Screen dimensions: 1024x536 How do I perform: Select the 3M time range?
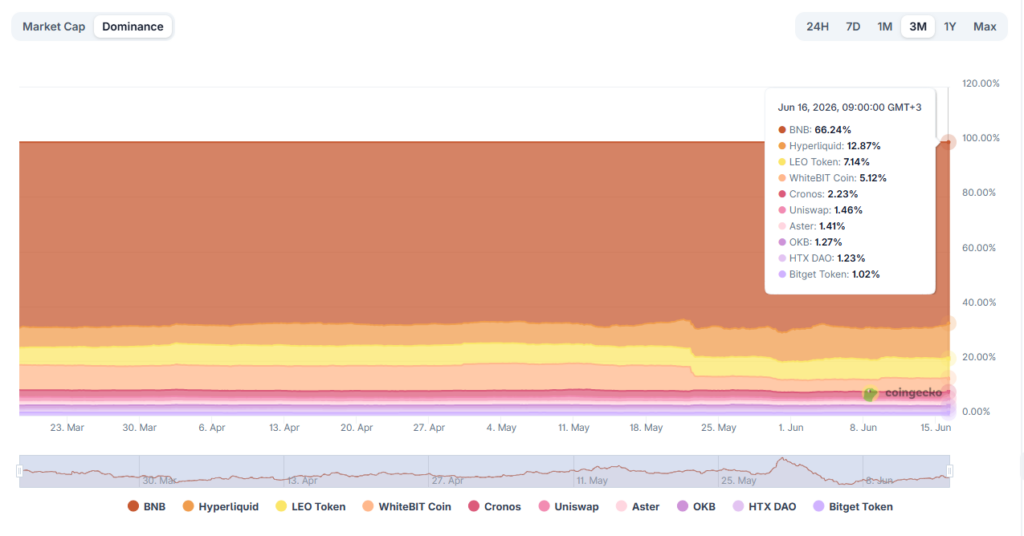[x=918, y=27]
